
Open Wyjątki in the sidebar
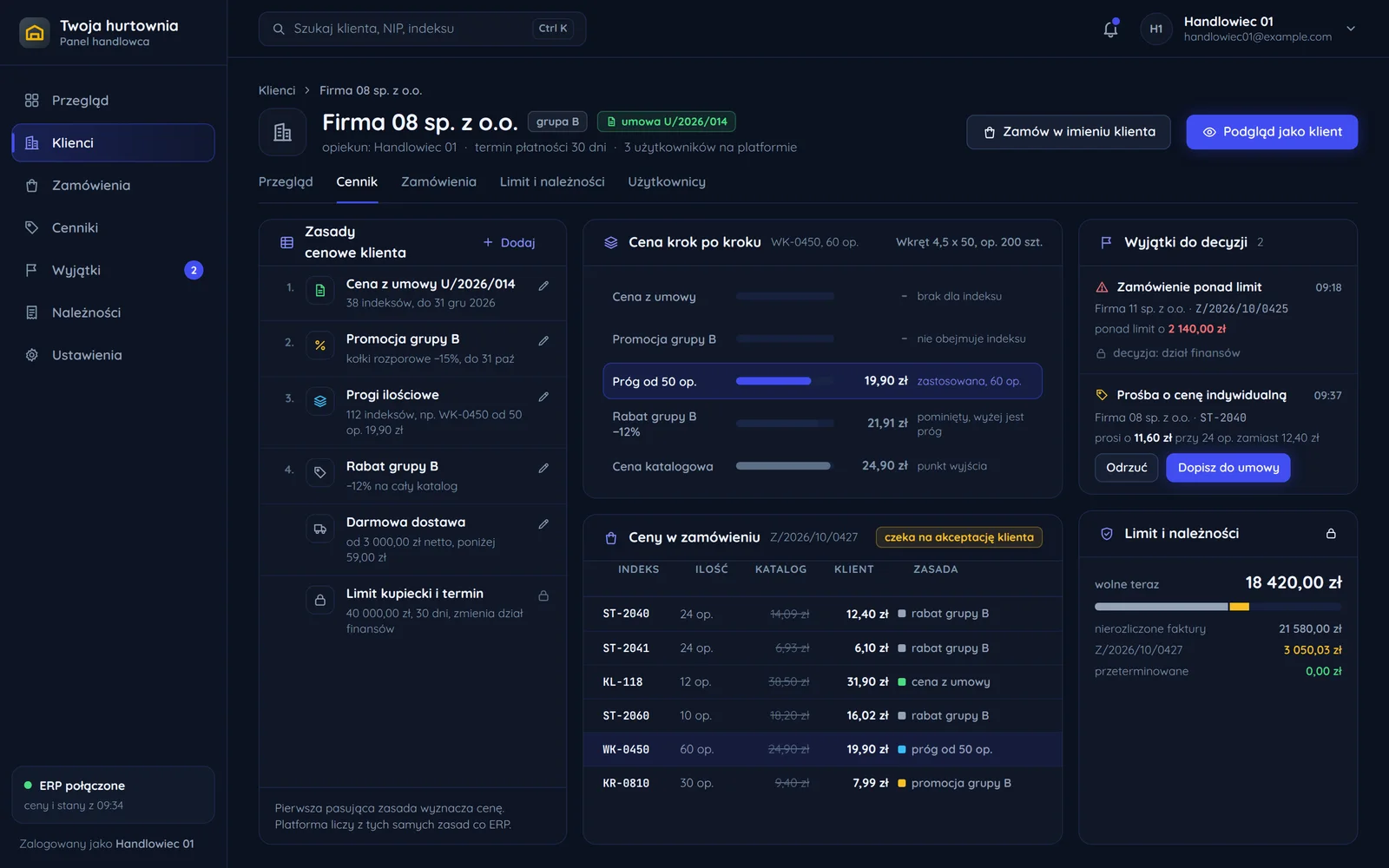pos(113,271)
